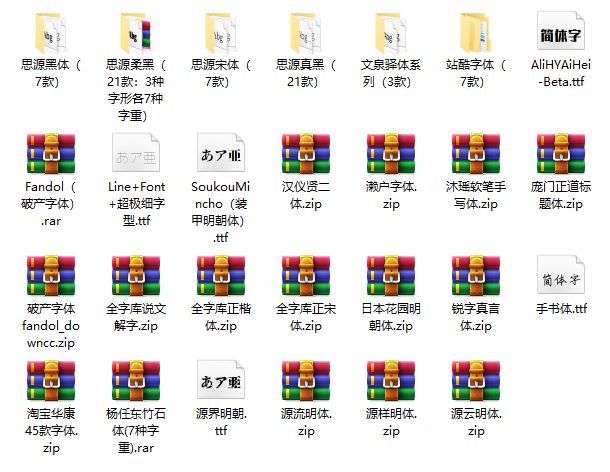Click the file name 淘宝华康45款字体.zip

coord(51,431)
